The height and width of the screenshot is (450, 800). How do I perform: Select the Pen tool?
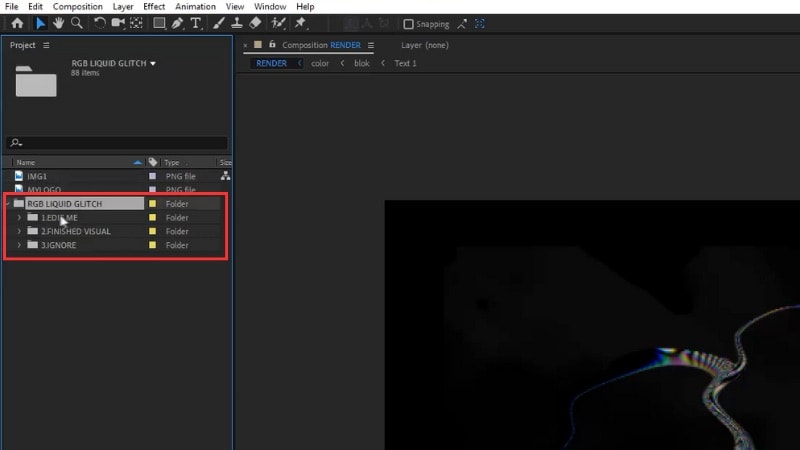[x=177, y=23]
